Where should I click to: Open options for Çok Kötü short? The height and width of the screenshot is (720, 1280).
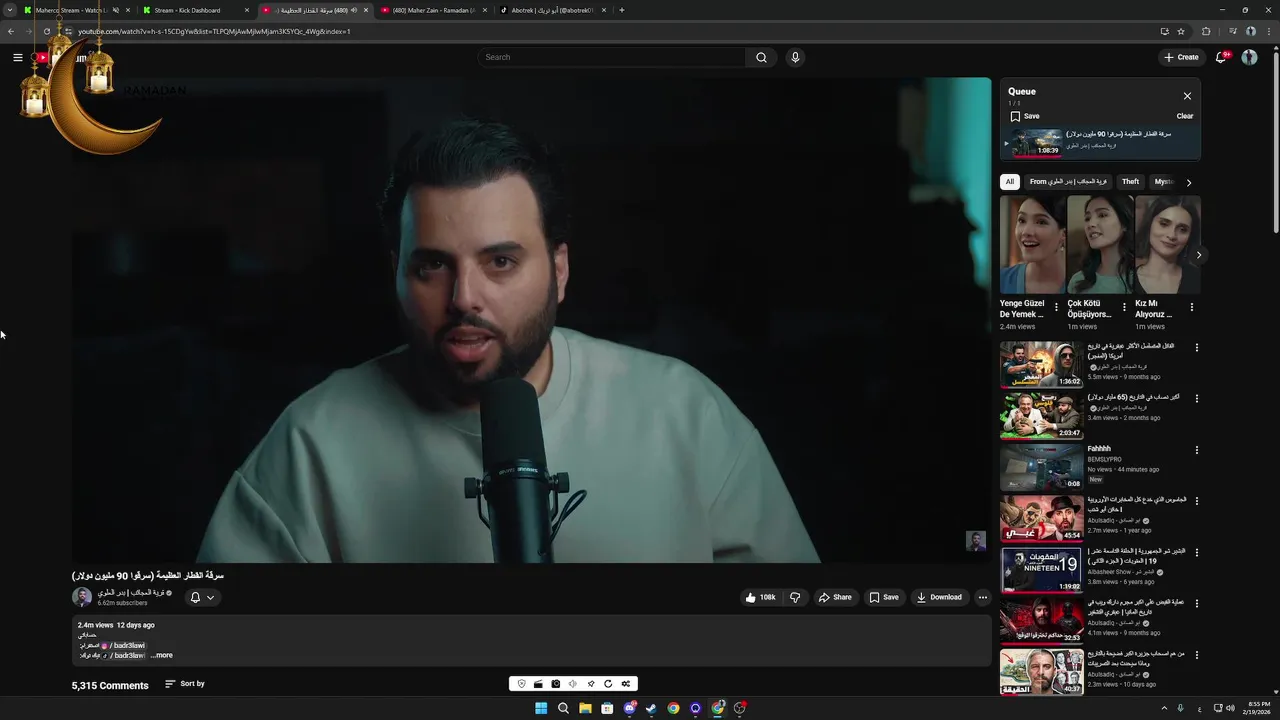(x=1124, y=307)
